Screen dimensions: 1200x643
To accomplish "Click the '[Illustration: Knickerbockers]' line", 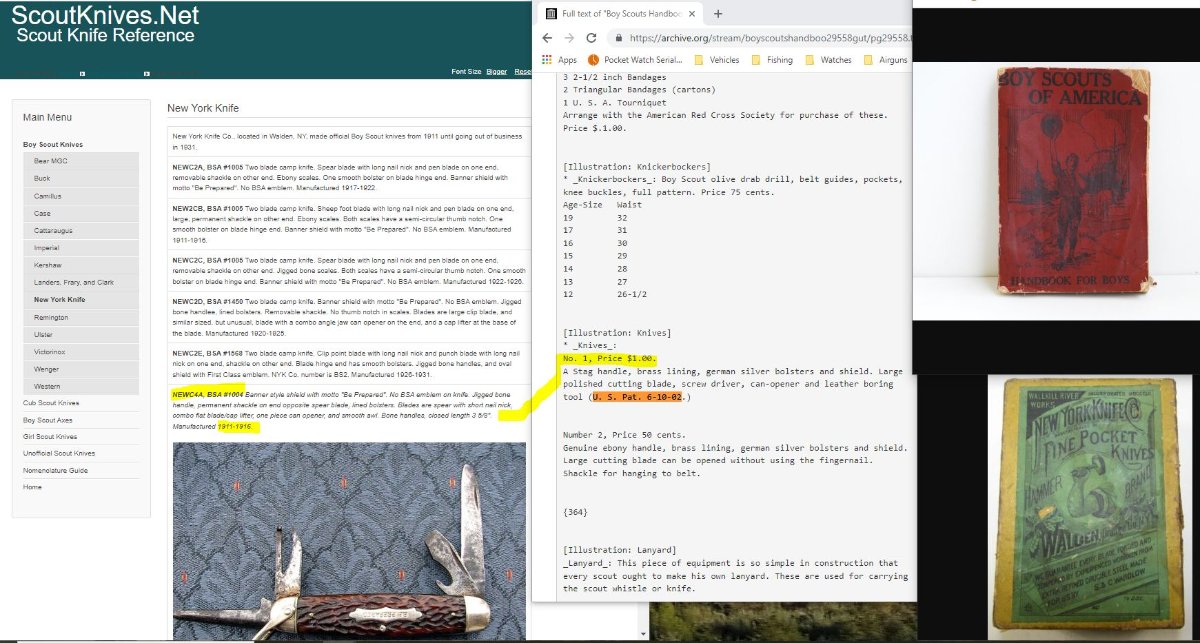I will tap(637, 166).
